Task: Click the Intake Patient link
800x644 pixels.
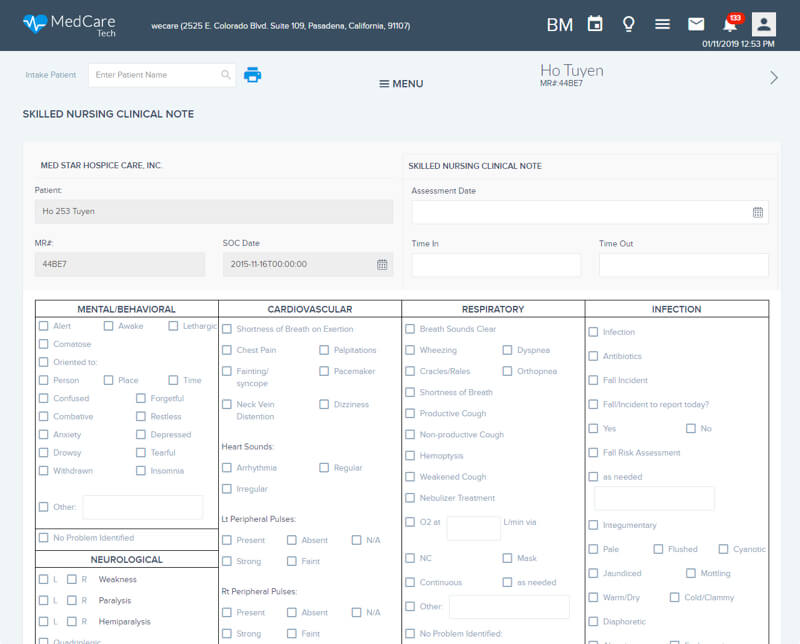Action: click(51, 75)
